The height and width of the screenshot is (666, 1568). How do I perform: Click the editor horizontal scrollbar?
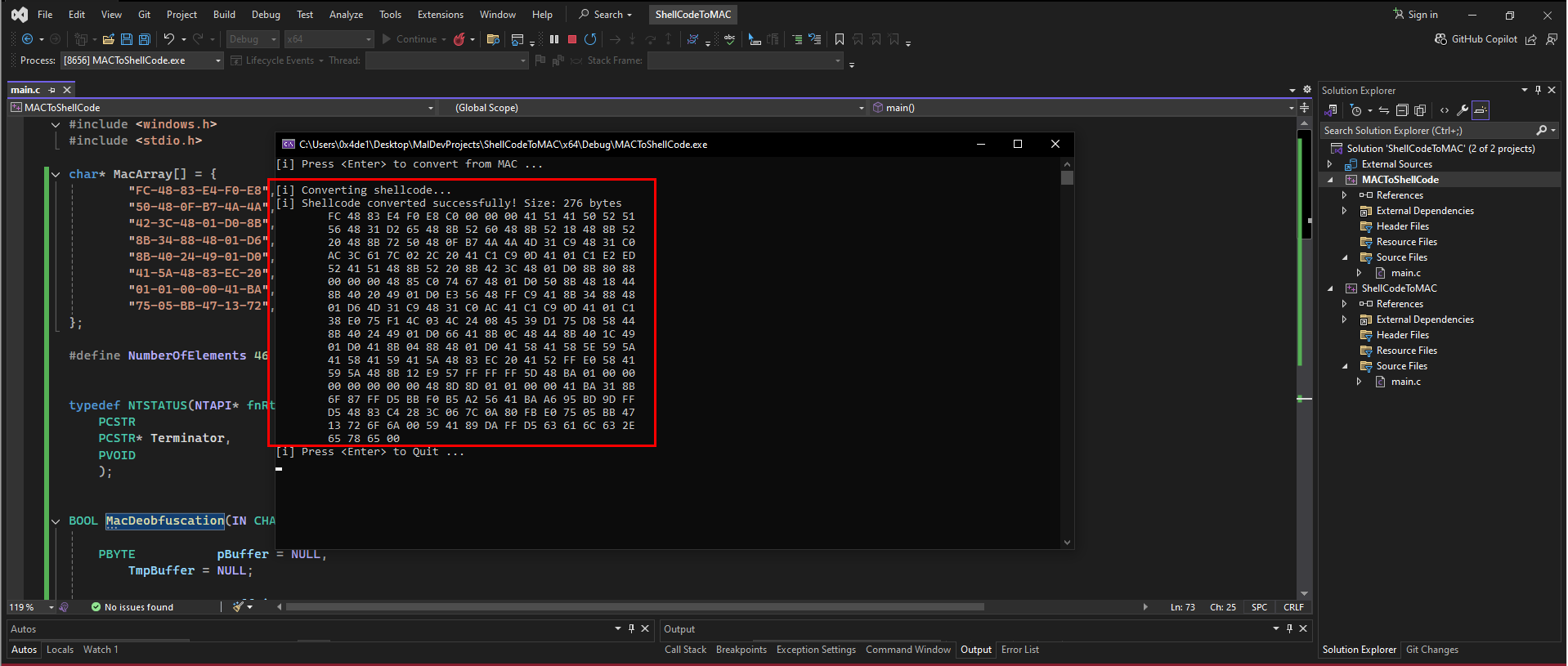[635, 607]
